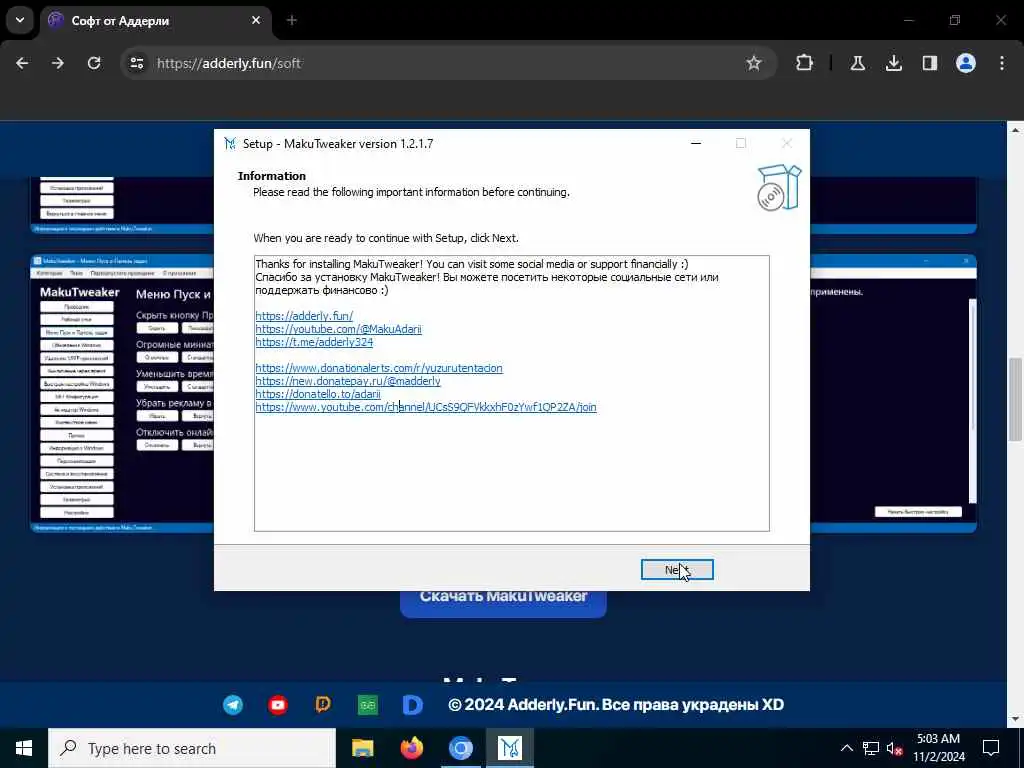Click the scrollbar down arrow
Image resolution: width=1024 pixels, height=768 pixels.
[x=1016, y=719]
